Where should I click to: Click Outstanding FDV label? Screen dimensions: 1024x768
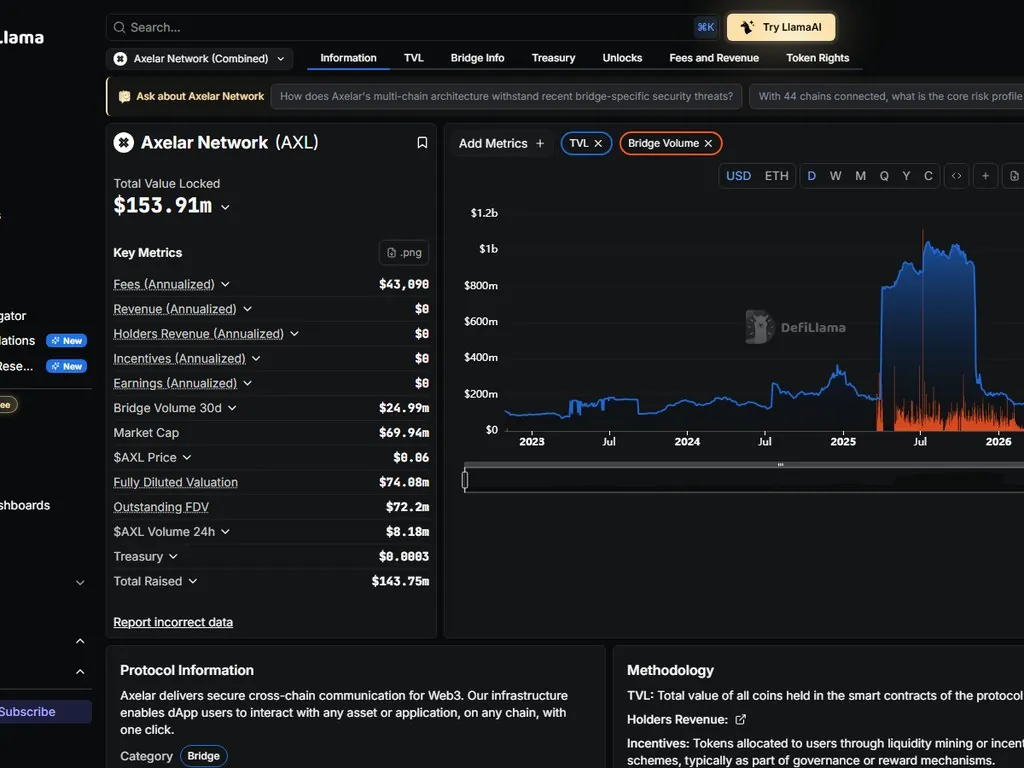click(x=161, y=507)
